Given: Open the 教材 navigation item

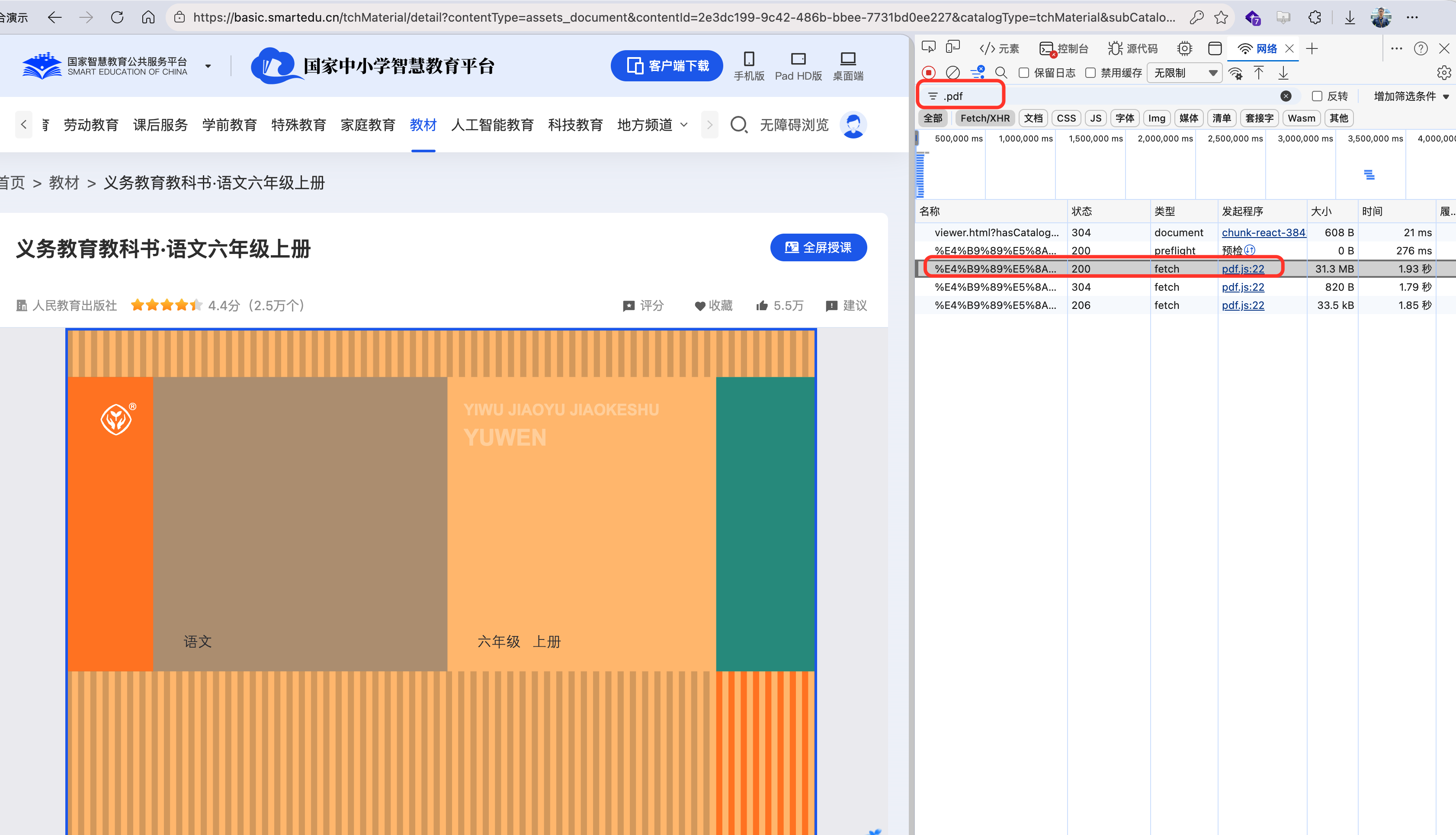Looking at the screenshot, I should click(423, 125).
